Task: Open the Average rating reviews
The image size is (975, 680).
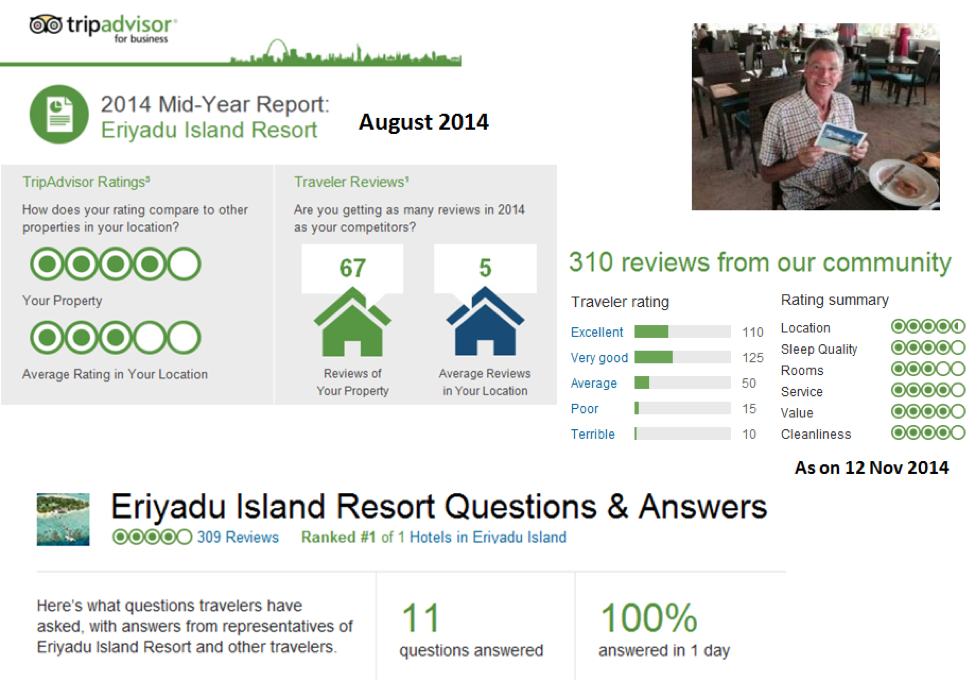Action: click(594, 383)
